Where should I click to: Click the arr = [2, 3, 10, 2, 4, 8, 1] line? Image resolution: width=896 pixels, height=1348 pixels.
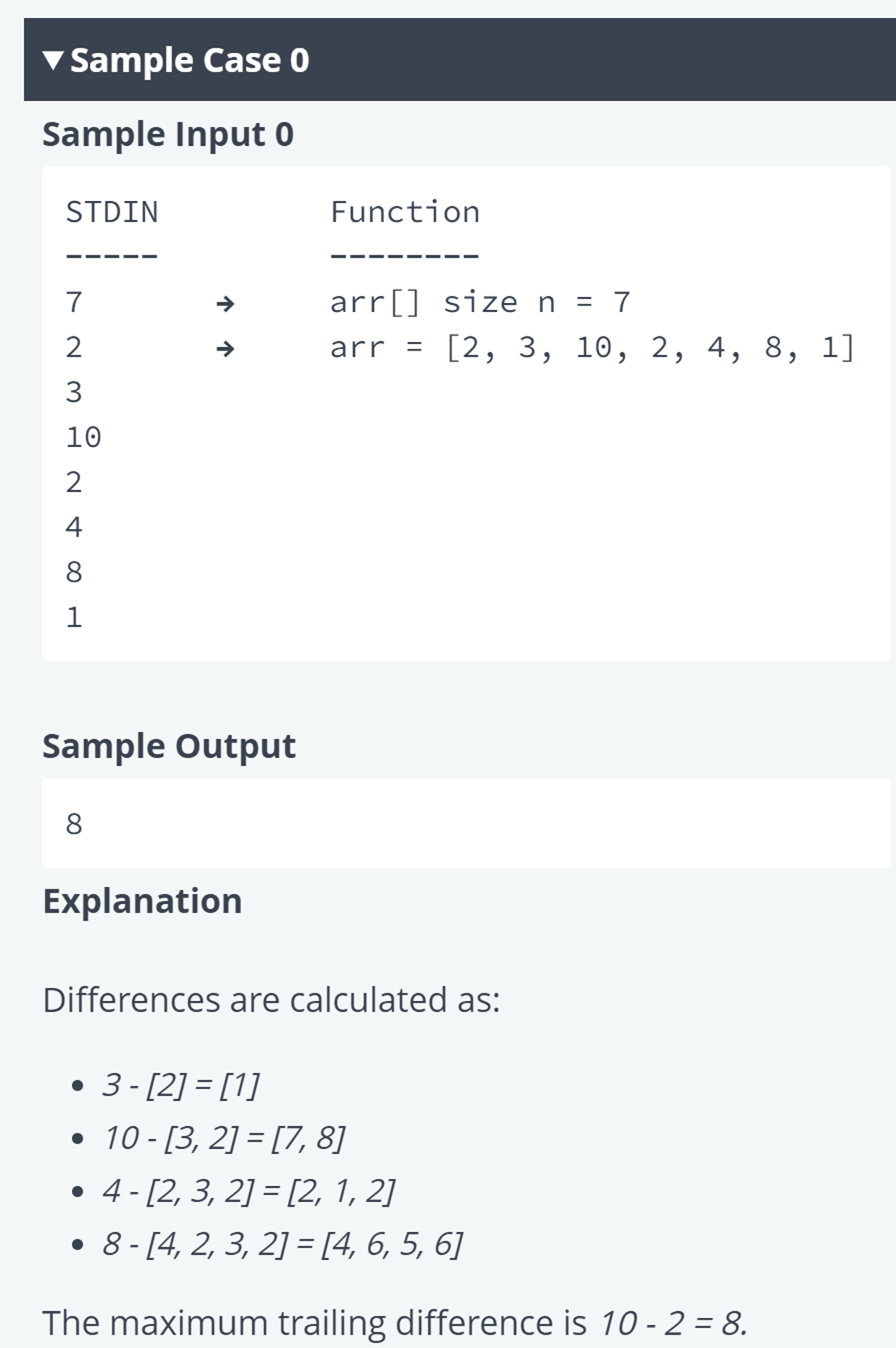(x=593, y=348)
